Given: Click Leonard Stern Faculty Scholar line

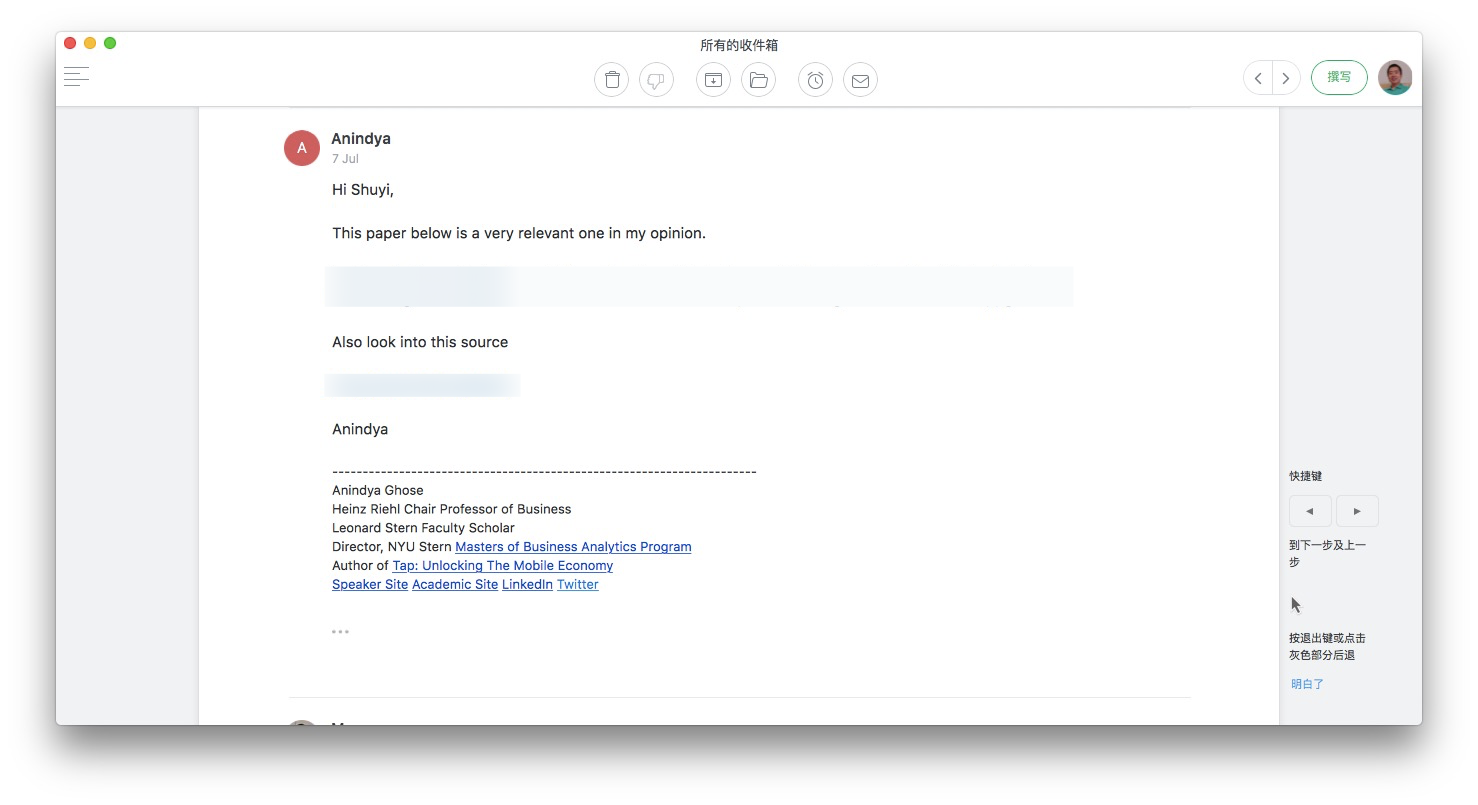Looking at the screenshot, I should point(423,528).
